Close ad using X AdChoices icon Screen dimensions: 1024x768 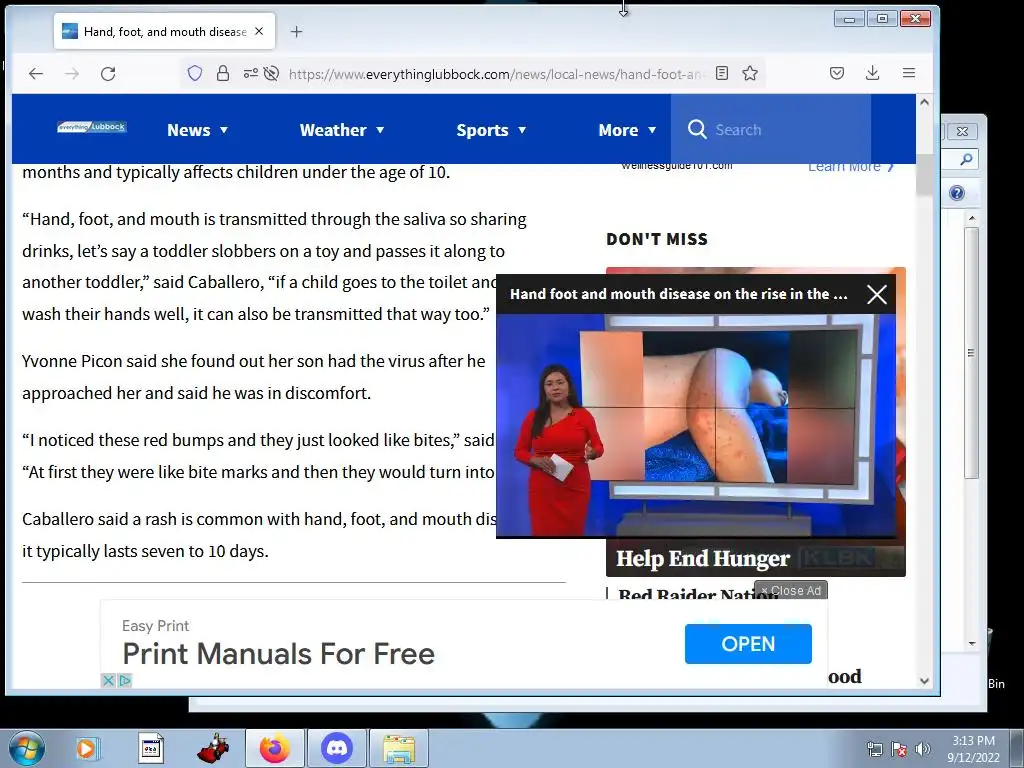[x=108, y=680]
